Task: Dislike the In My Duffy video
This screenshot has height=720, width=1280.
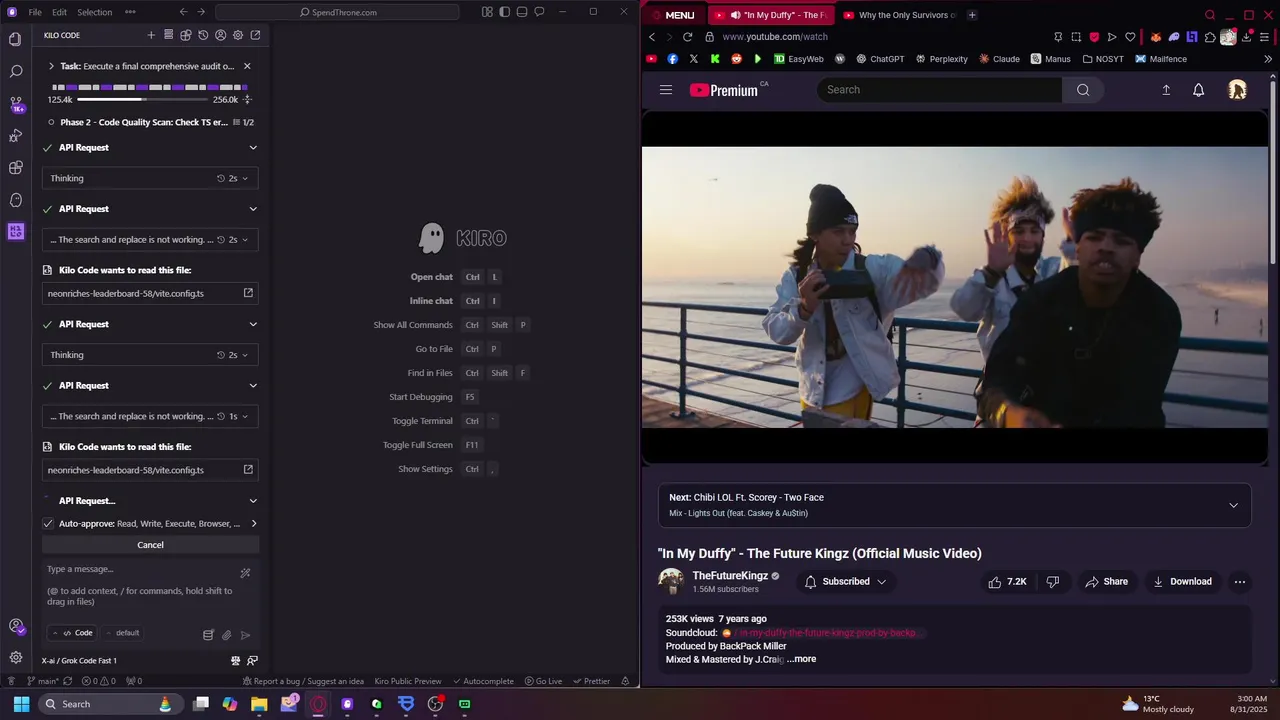Action: click(x=1052, y=582)
